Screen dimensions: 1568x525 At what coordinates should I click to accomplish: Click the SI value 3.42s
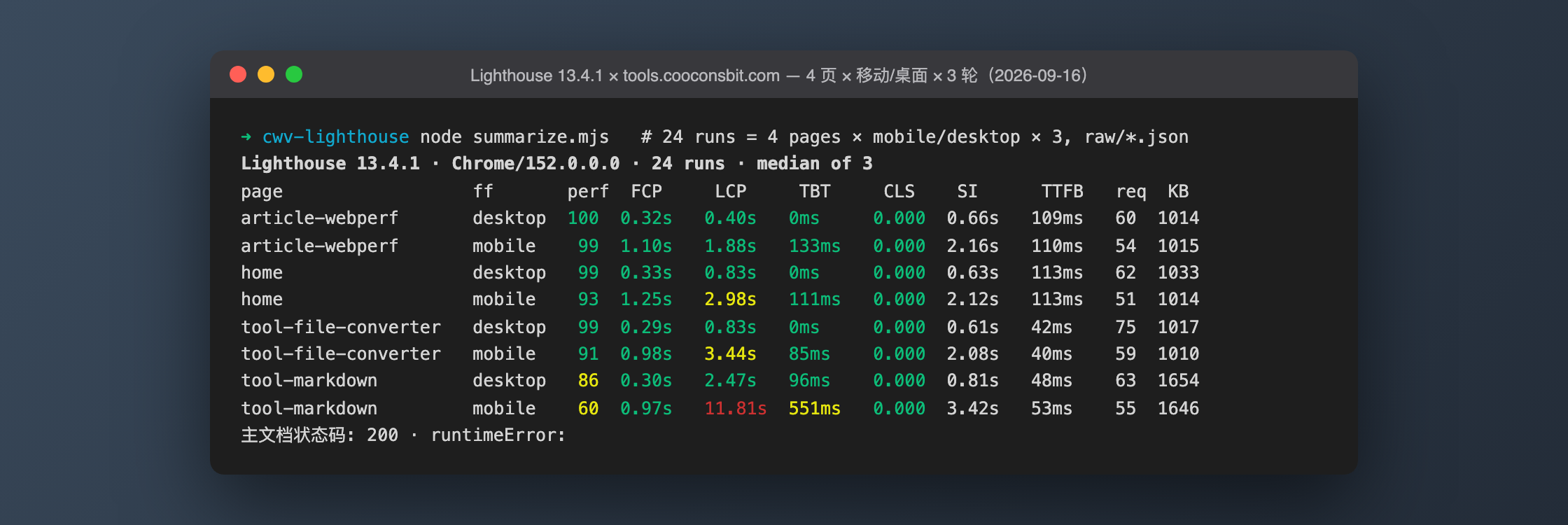[972, 408]
